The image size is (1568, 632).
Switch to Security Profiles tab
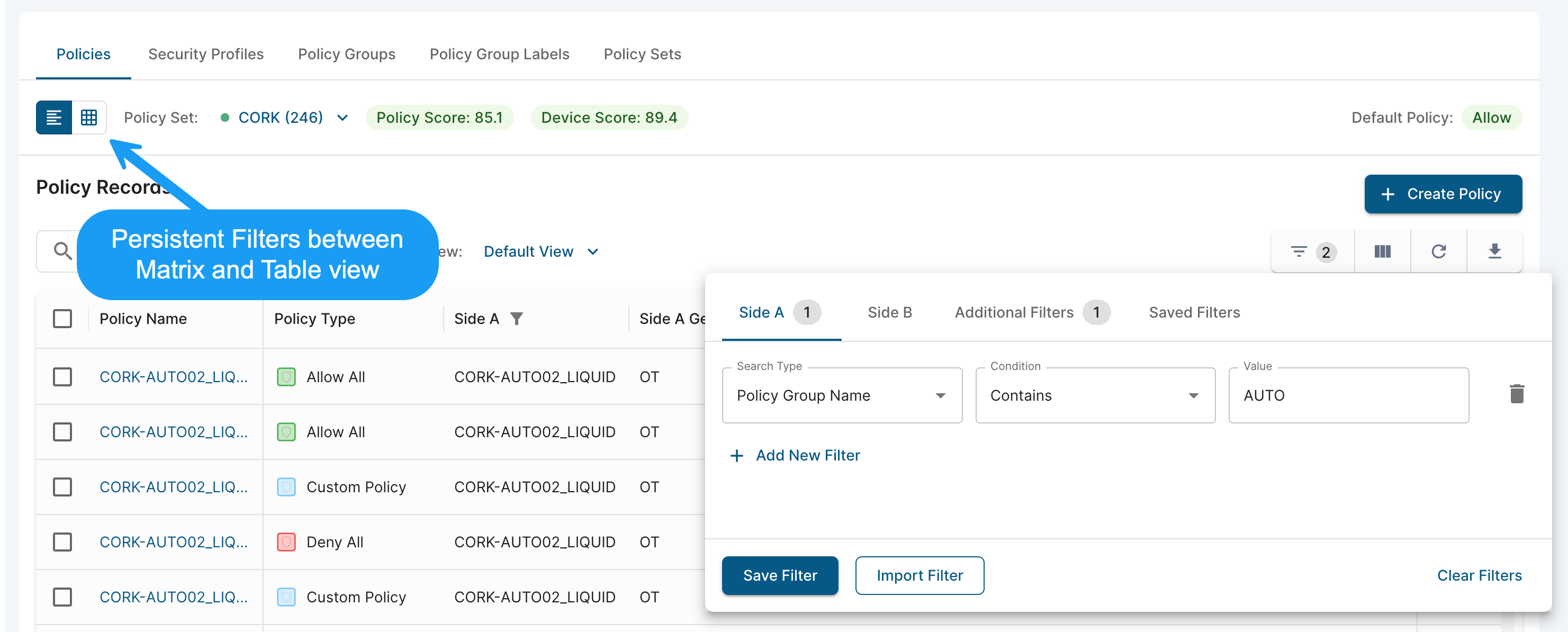[206, 54]
